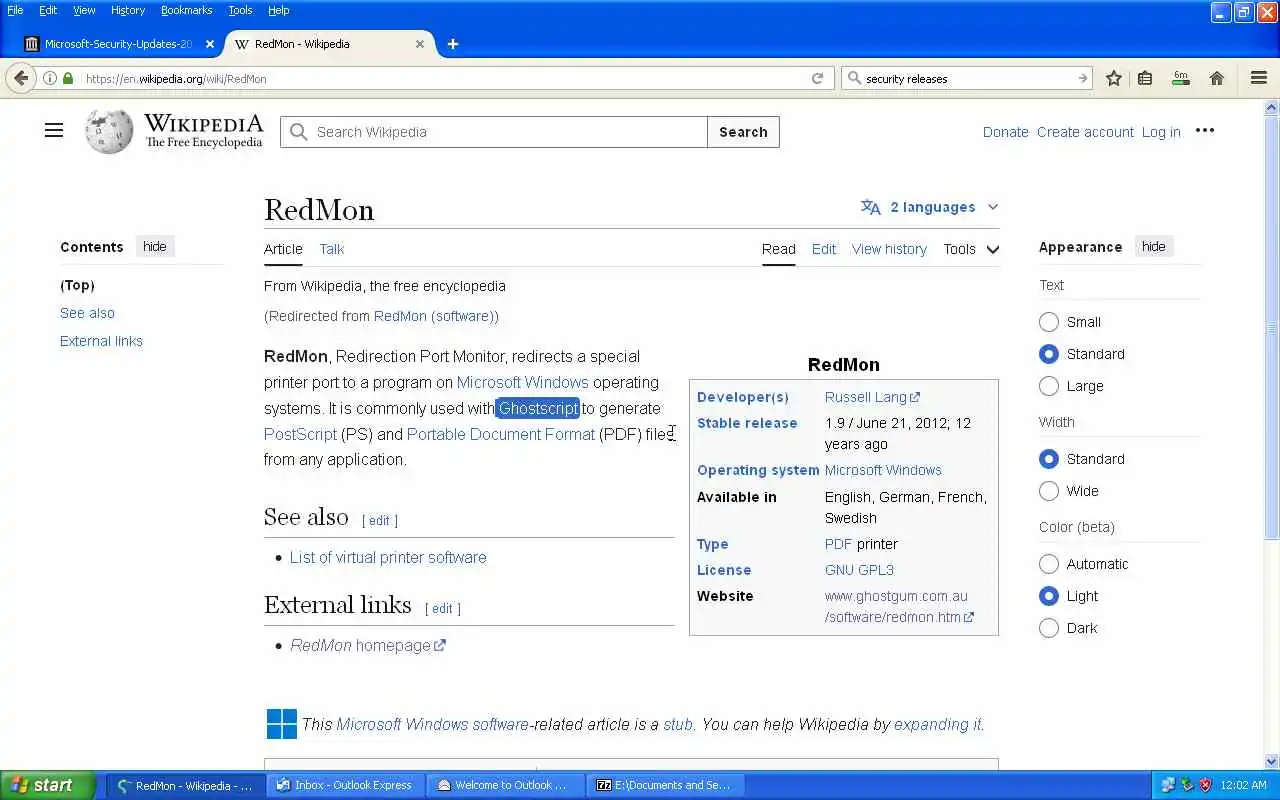The image size is (1280, 800).
Task: Click the Log in link
Action: tap(1161, 132)
